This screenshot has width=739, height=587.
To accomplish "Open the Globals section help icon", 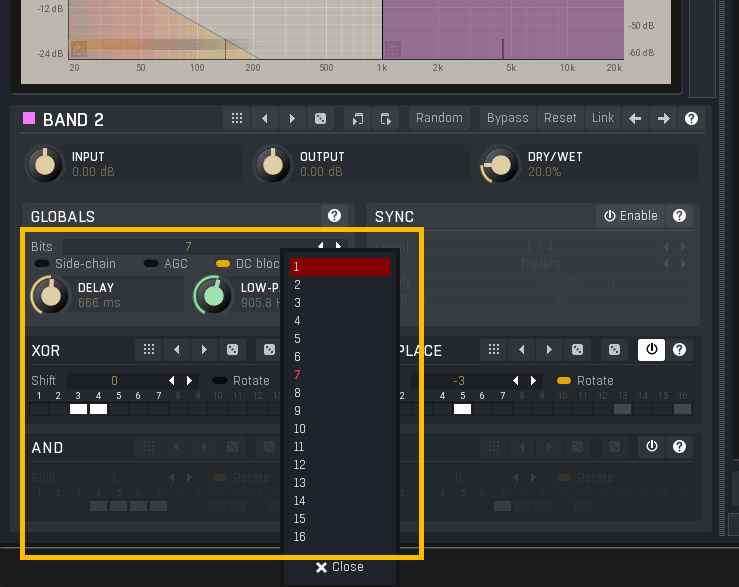I will (x=334, y=215).
